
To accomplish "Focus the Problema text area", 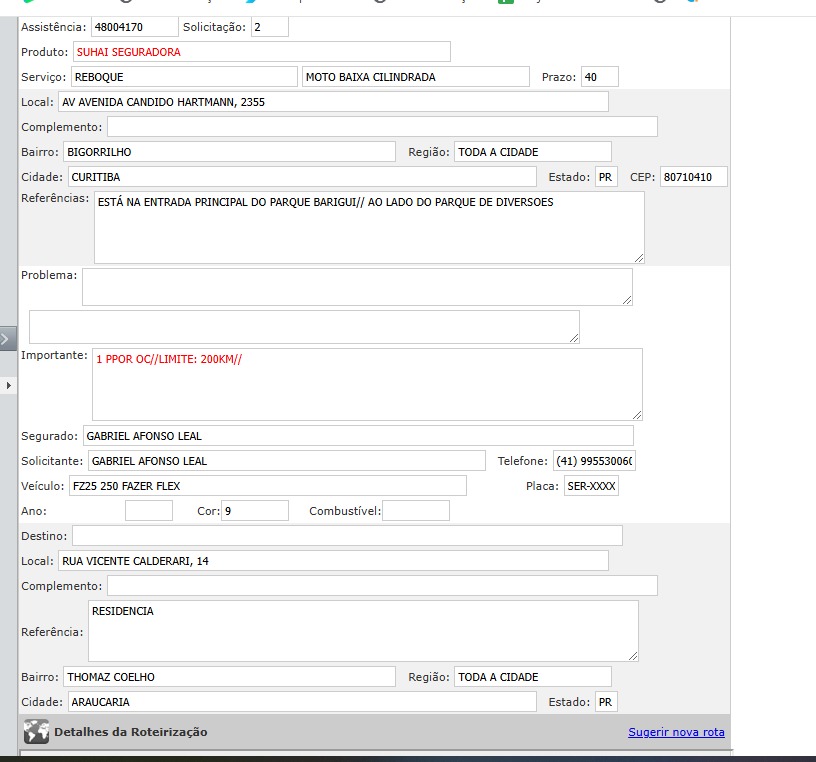I will [358, 287].
